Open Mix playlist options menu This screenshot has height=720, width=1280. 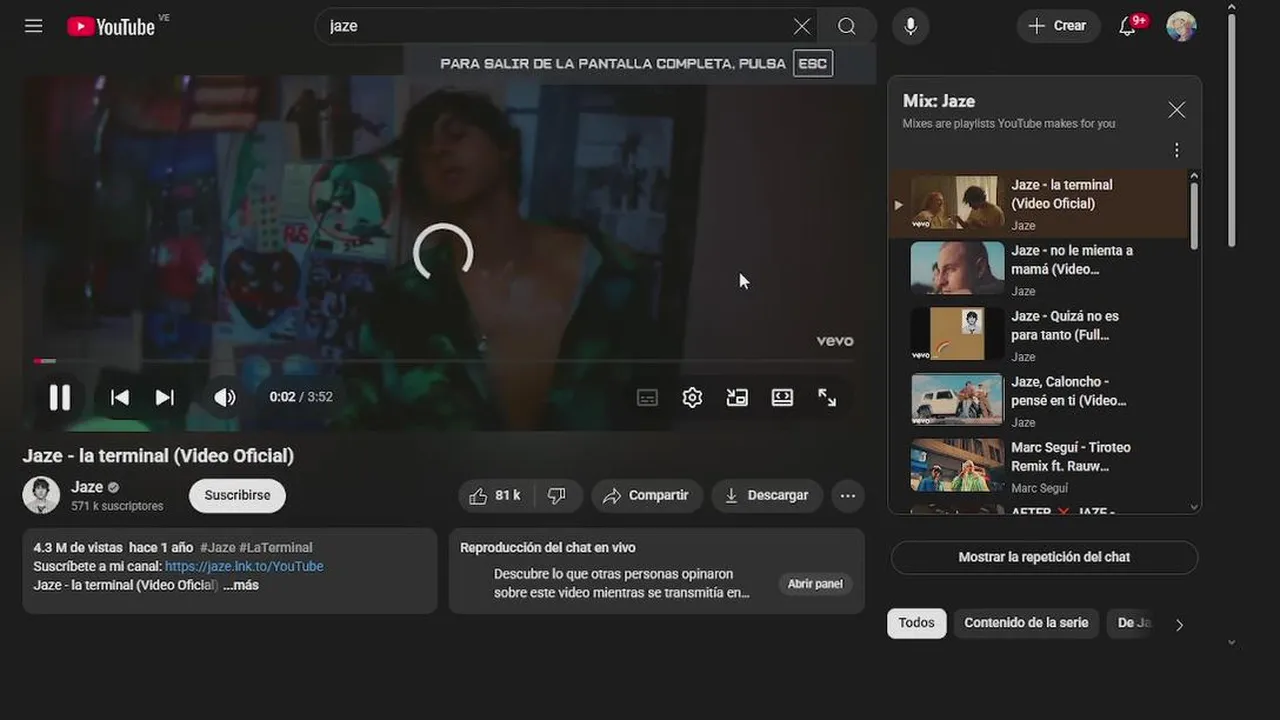[x=1177, y=150]
